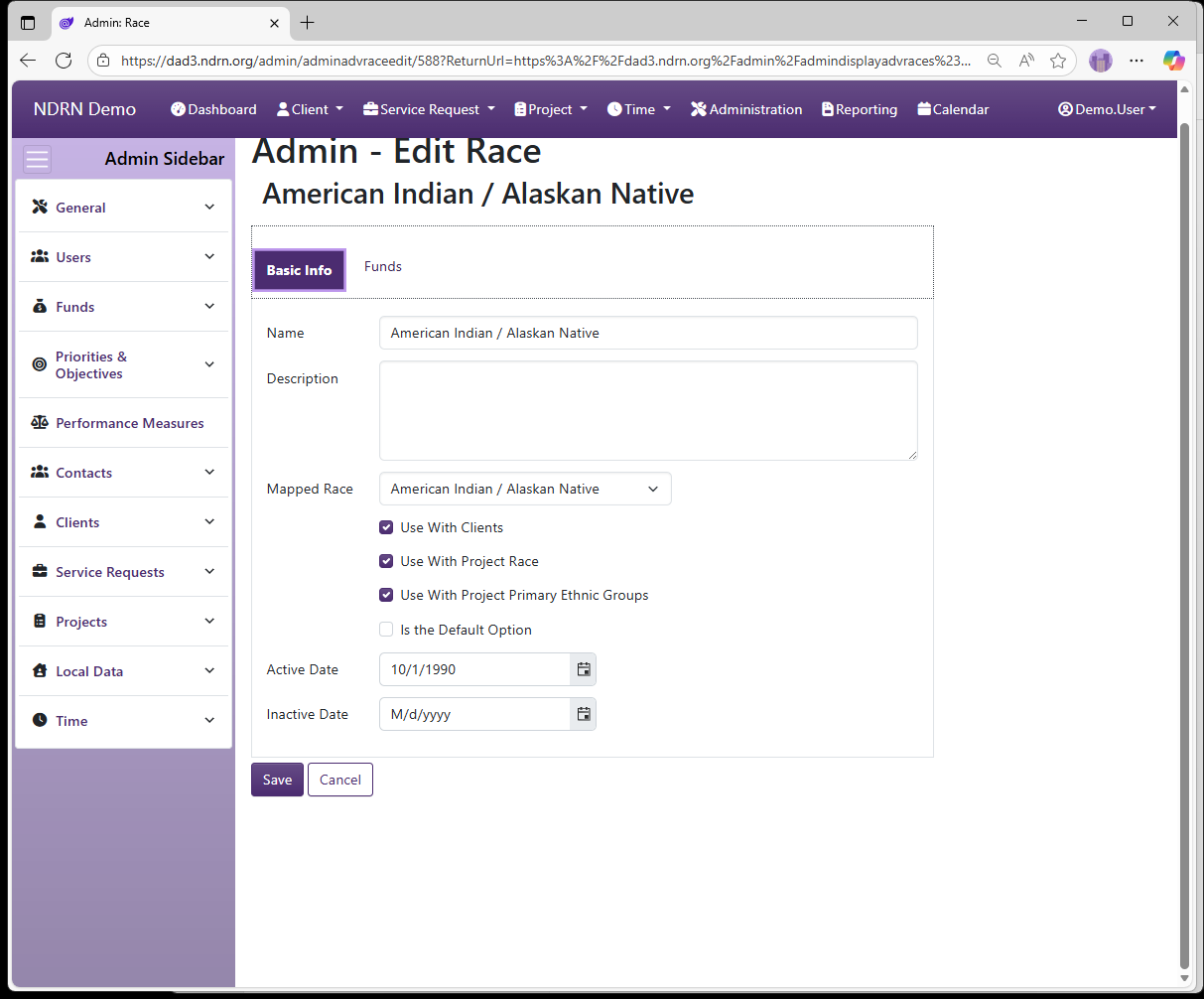The height and width of the screenshot is (999, 1204).
Task: Click the Time clock icon in sidebar
Action: pos(40,720)
